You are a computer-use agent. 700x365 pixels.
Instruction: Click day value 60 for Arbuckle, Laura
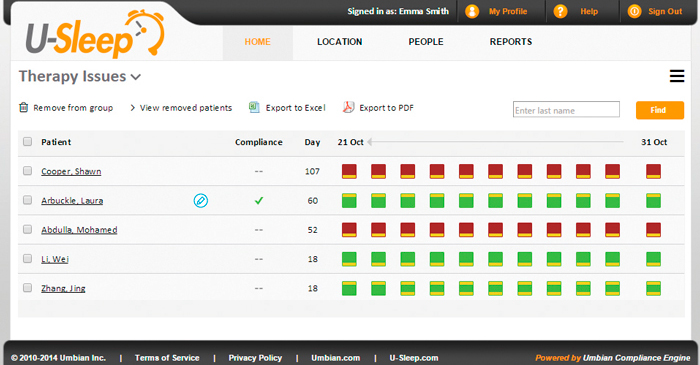click(x=312, y=201)
